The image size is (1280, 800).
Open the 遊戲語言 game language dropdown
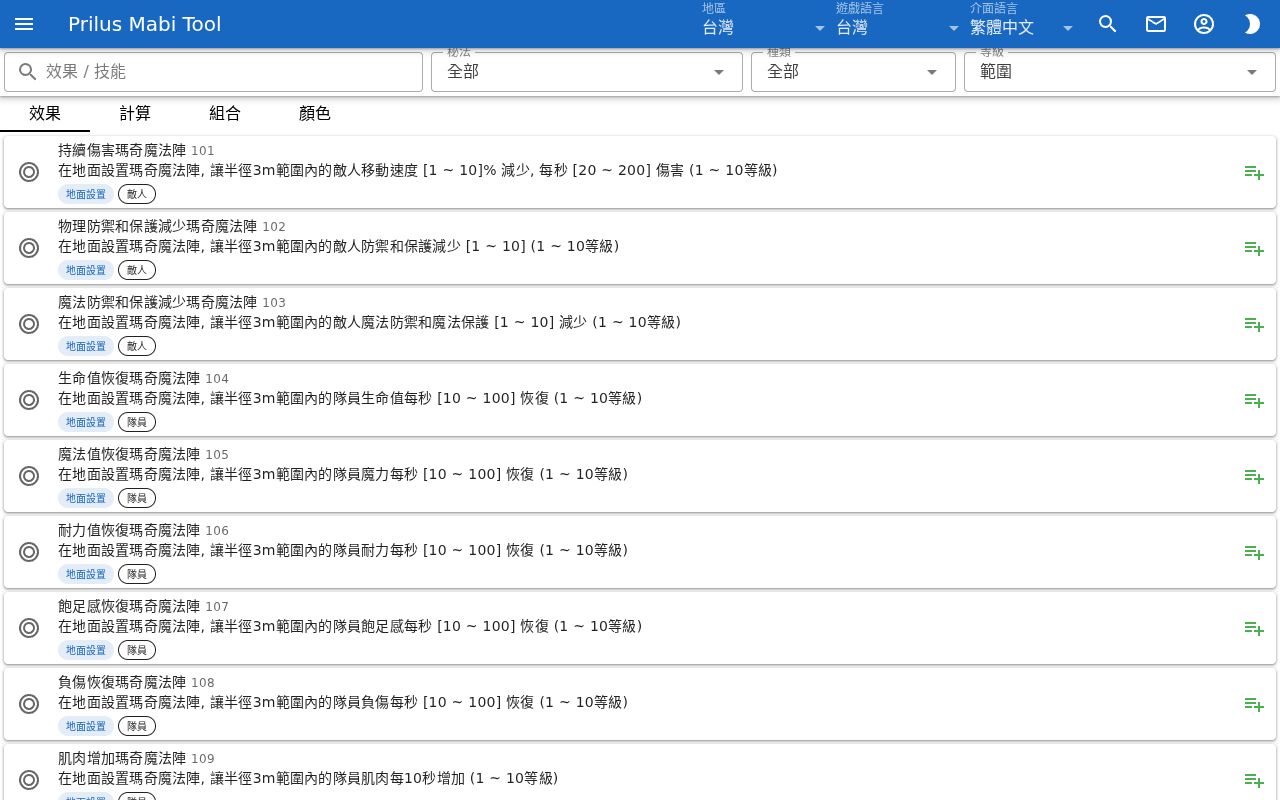coord(898,22)
